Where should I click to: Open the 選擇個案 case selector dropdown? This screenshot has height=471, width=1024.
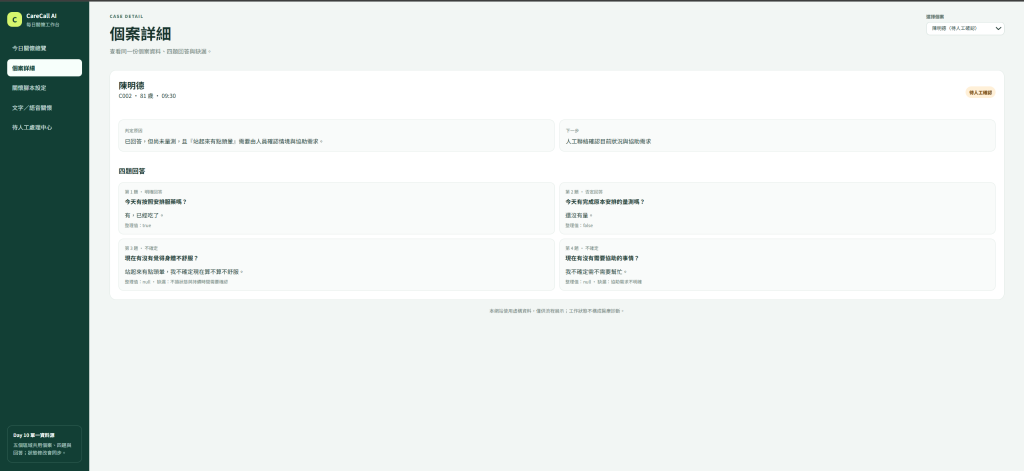tap(965, 29)
